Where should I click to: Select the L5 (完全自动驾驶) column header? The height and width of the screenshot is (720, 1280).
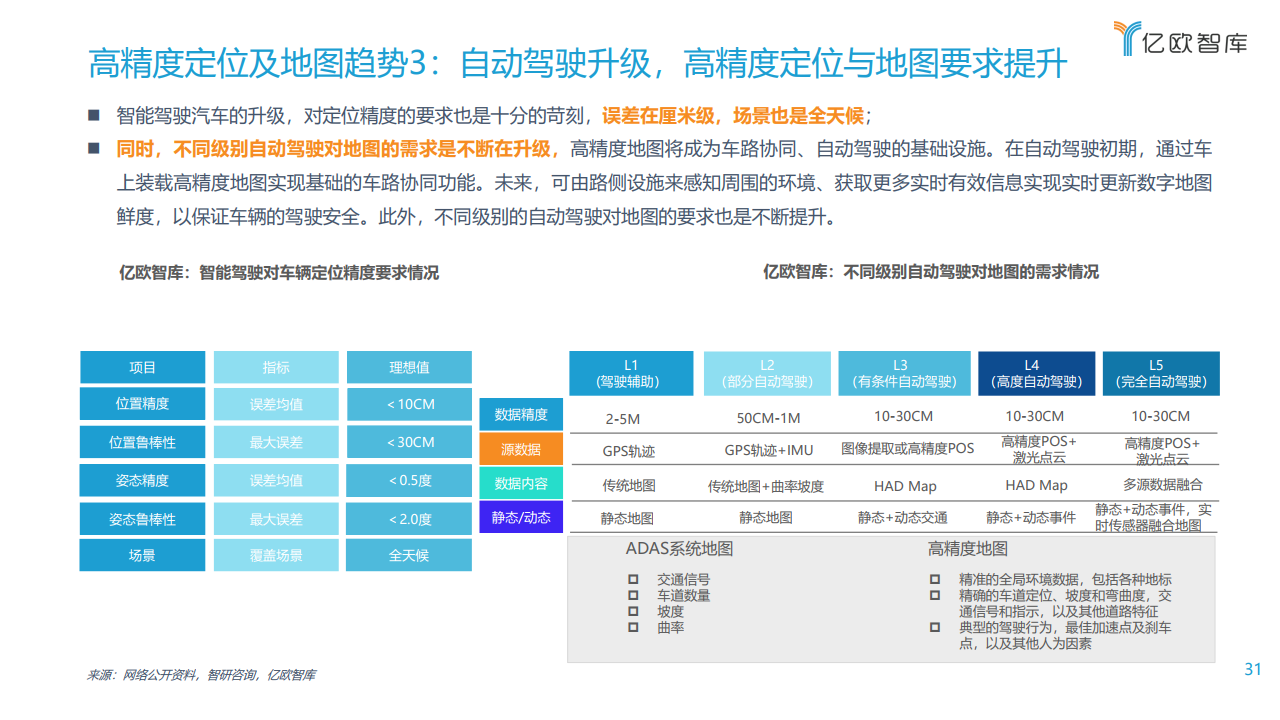(1161, 373)
